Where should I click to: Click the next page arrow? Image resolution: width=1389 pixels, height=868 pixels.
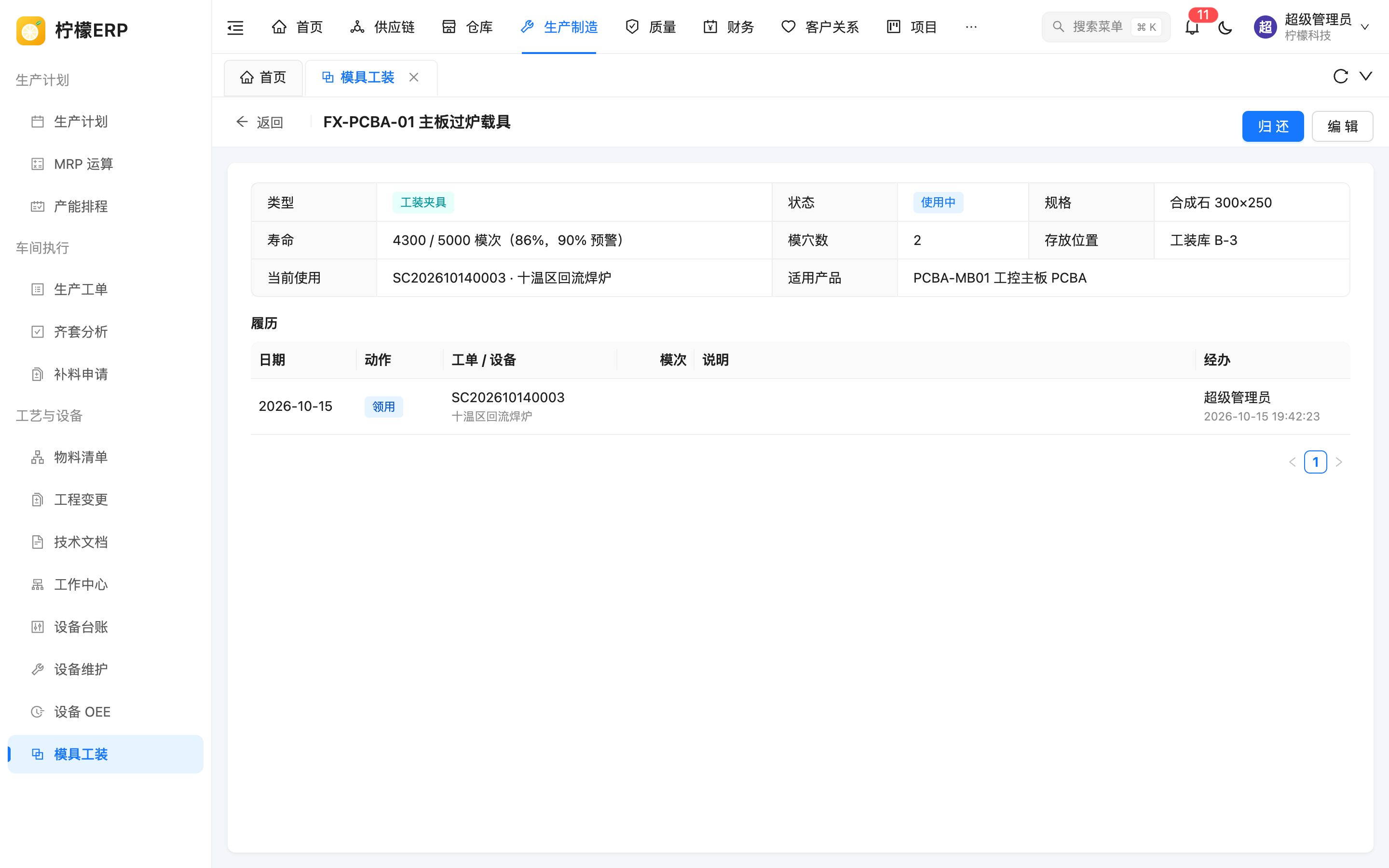click(1338, 462)
